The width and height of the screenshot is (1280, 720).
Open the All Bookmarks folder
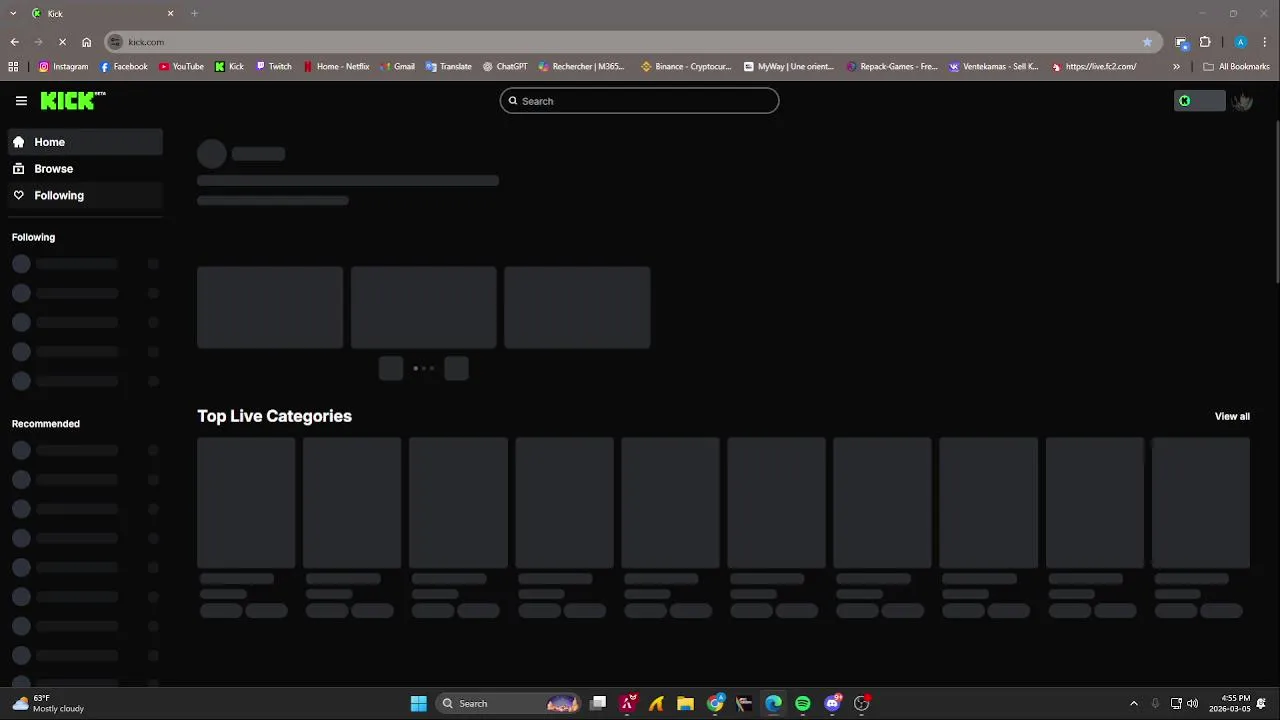(1236, 67)
